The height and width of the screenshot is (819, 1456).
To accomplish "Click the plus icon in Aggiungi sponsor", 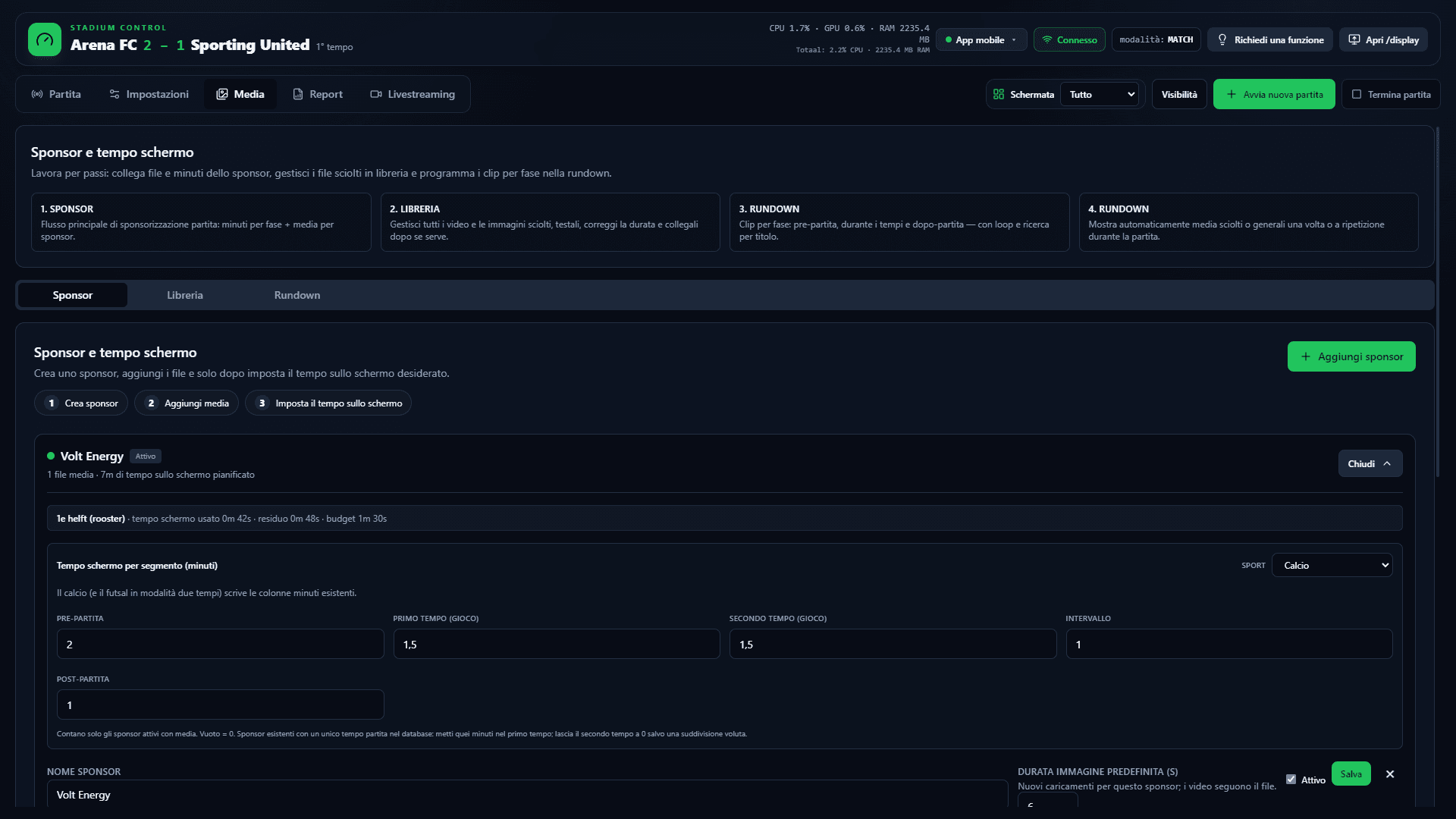I will coord(1306,356).
